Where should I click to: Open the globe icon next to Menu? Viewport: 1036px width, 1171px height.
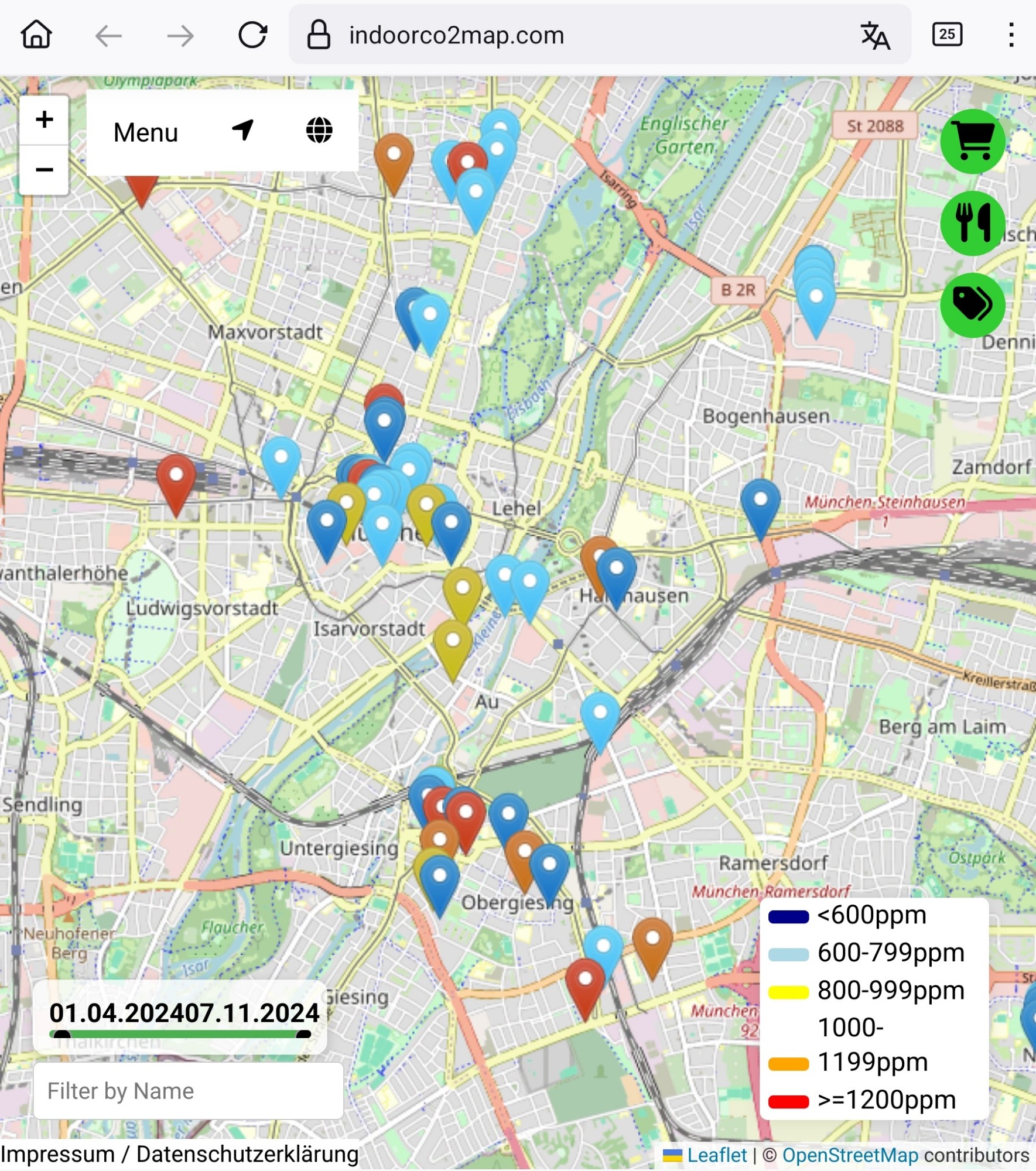(x=319, y=130)
